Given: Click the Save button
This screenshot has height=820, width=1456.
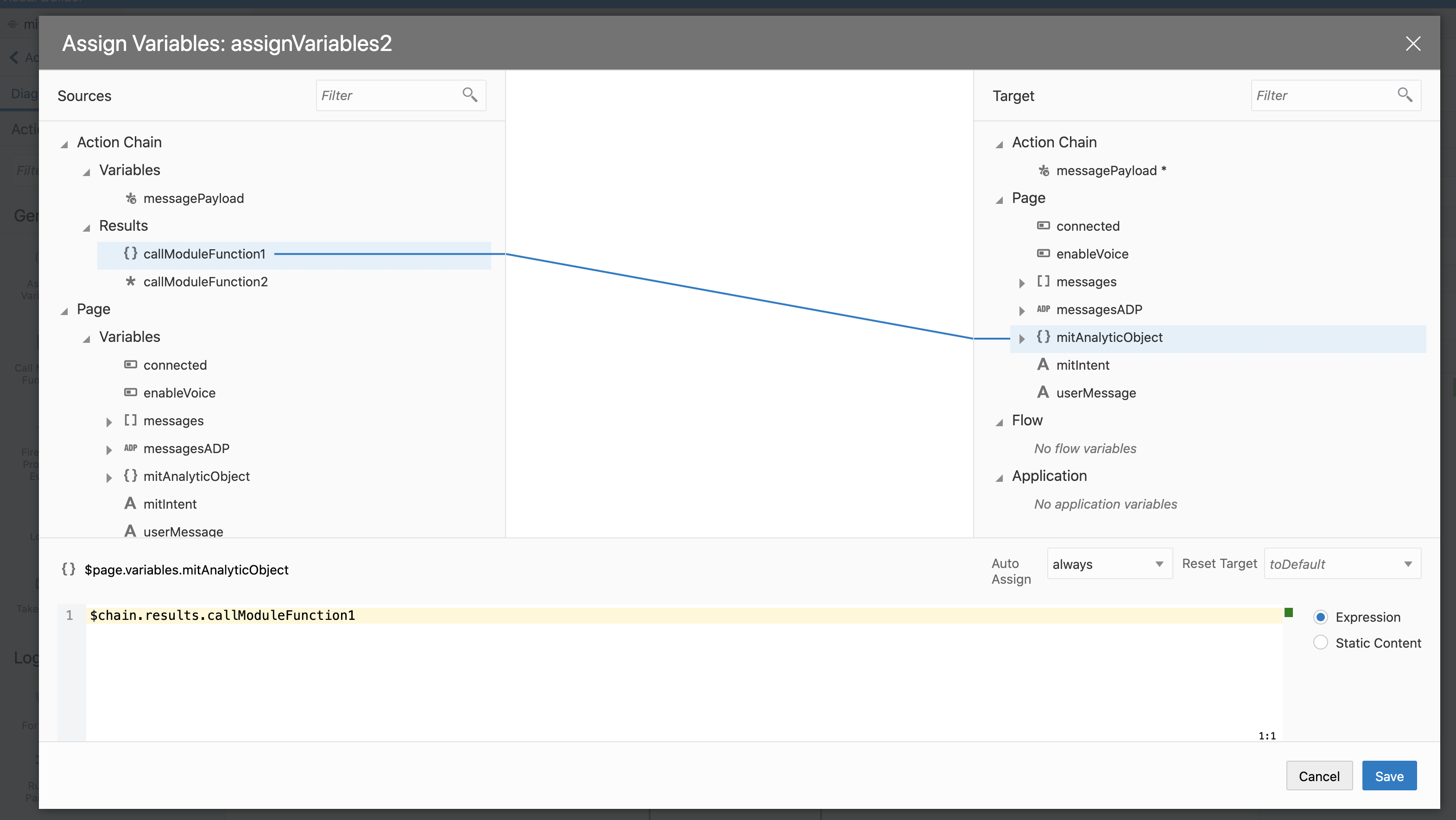Looking at the screenshot, I should click(1389, 776).
